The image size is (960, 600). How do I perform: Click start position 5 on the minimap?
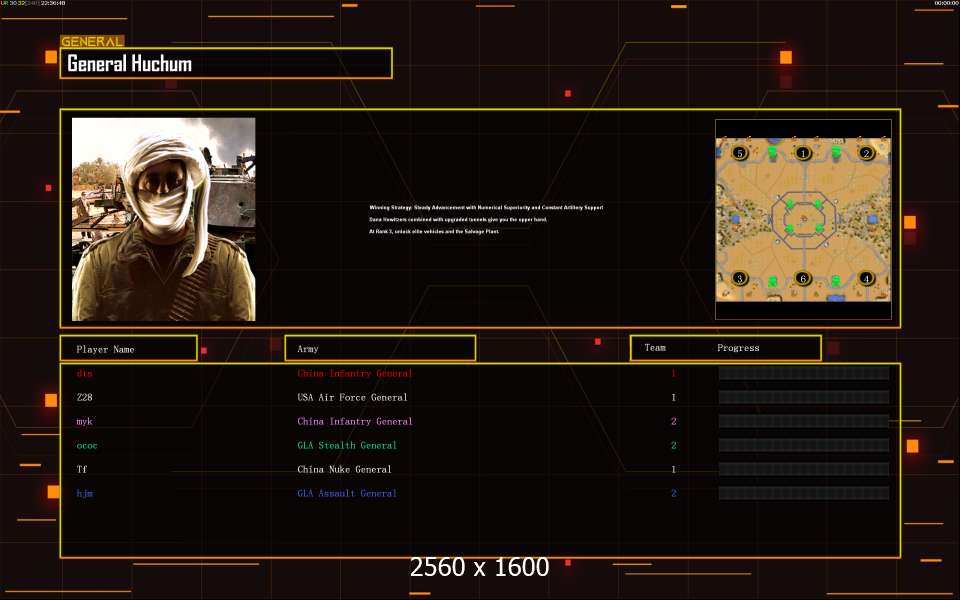(739, 153)
